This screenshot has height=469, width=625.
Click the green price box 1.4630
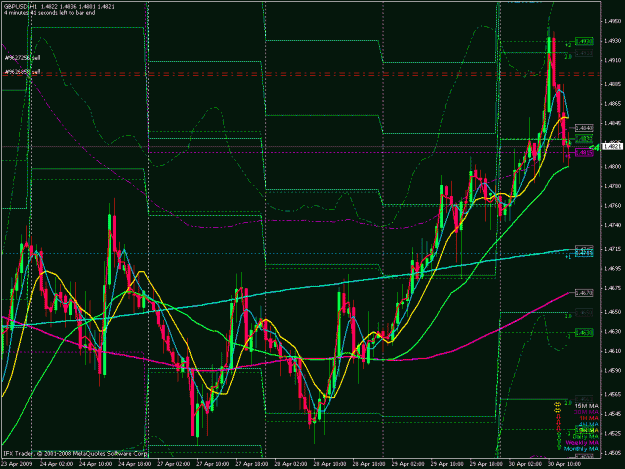point(584,332)
